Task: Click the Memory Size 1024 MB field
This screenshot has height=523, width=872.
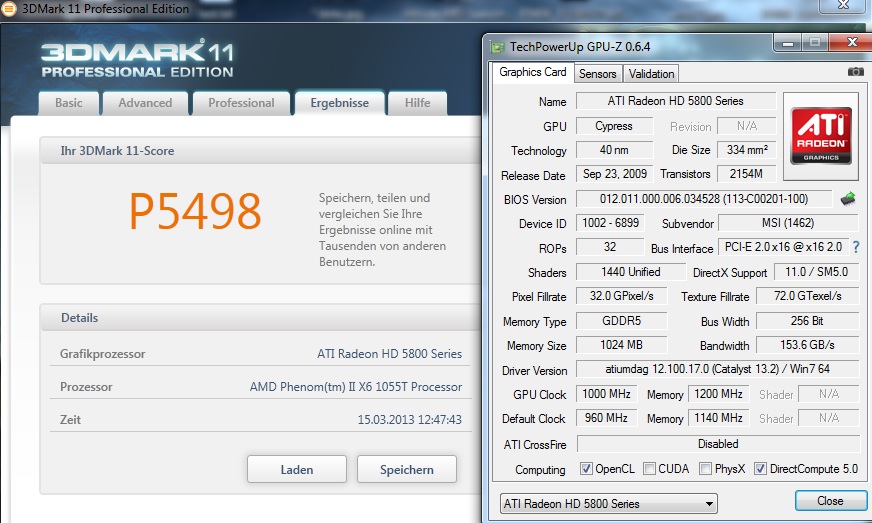Action: click(621, 345)
